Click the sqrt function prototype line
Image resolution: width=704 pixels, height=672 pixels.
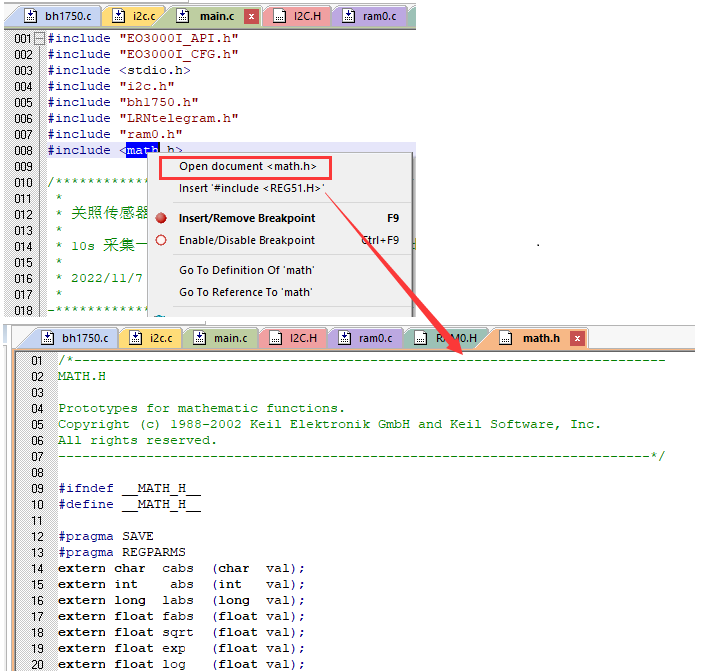(181, 632)
